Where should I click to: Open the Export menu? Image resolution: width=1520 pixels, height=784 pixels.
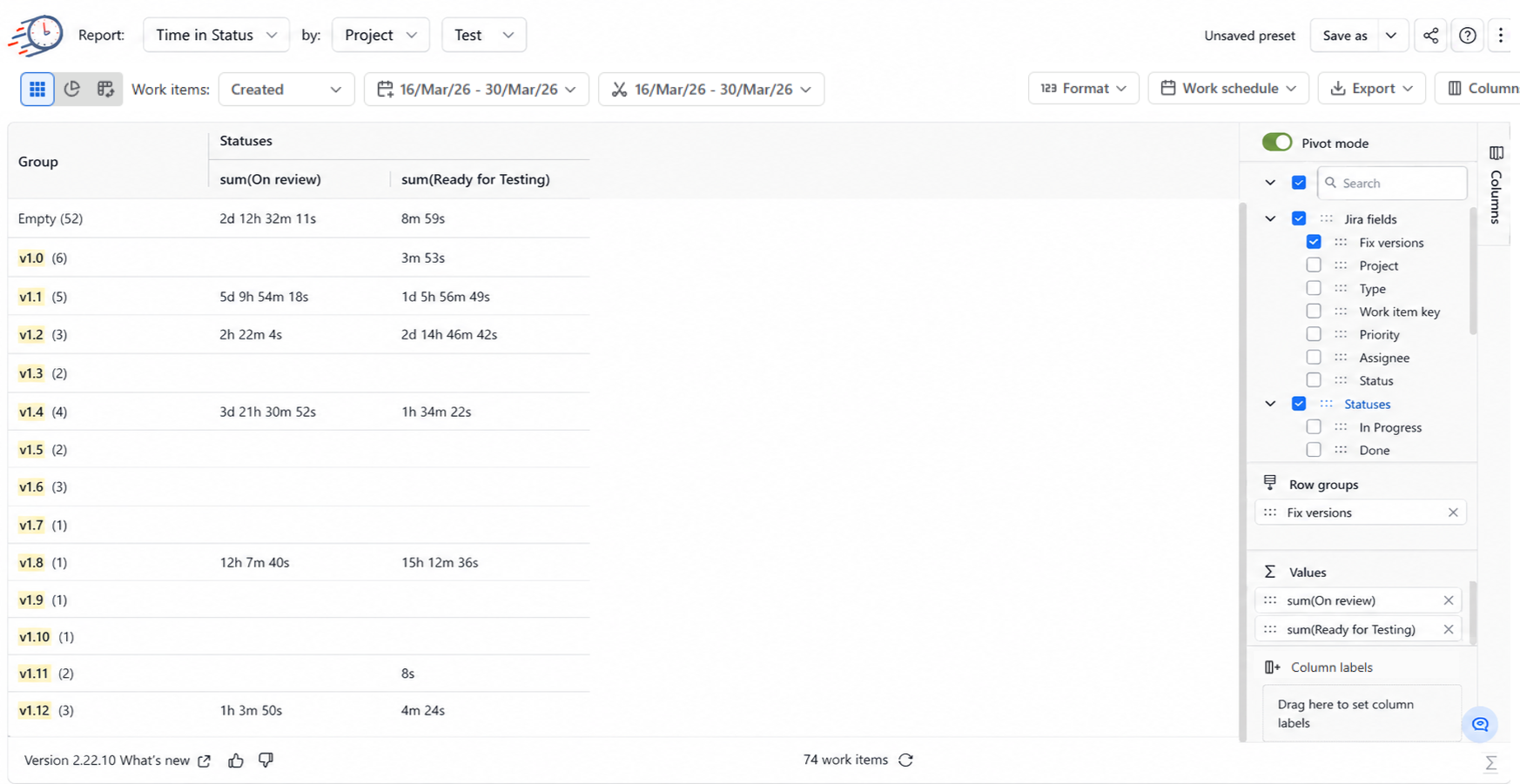point(1372,89)
